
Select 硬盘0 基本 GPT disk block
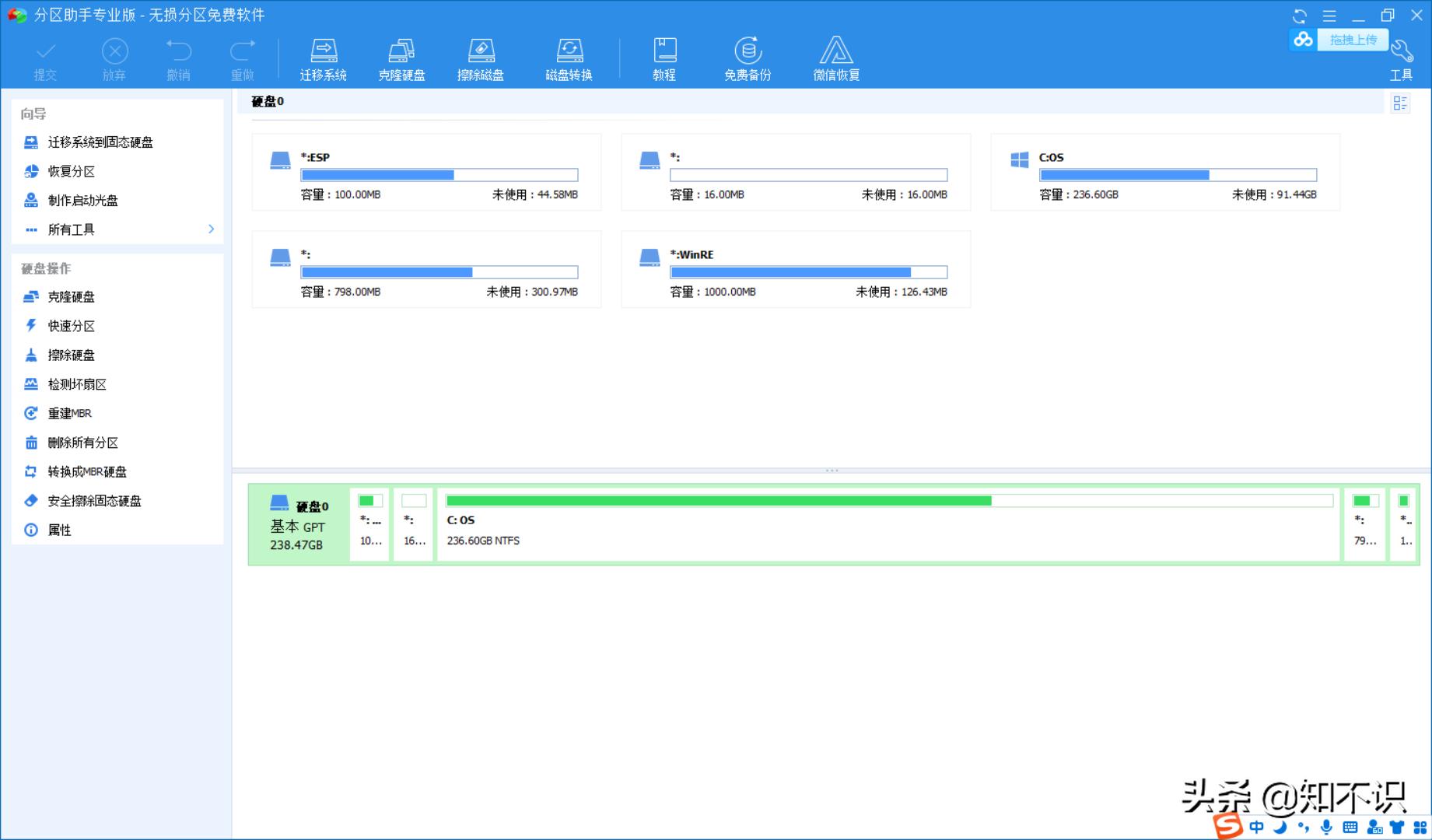coord(299,525)
